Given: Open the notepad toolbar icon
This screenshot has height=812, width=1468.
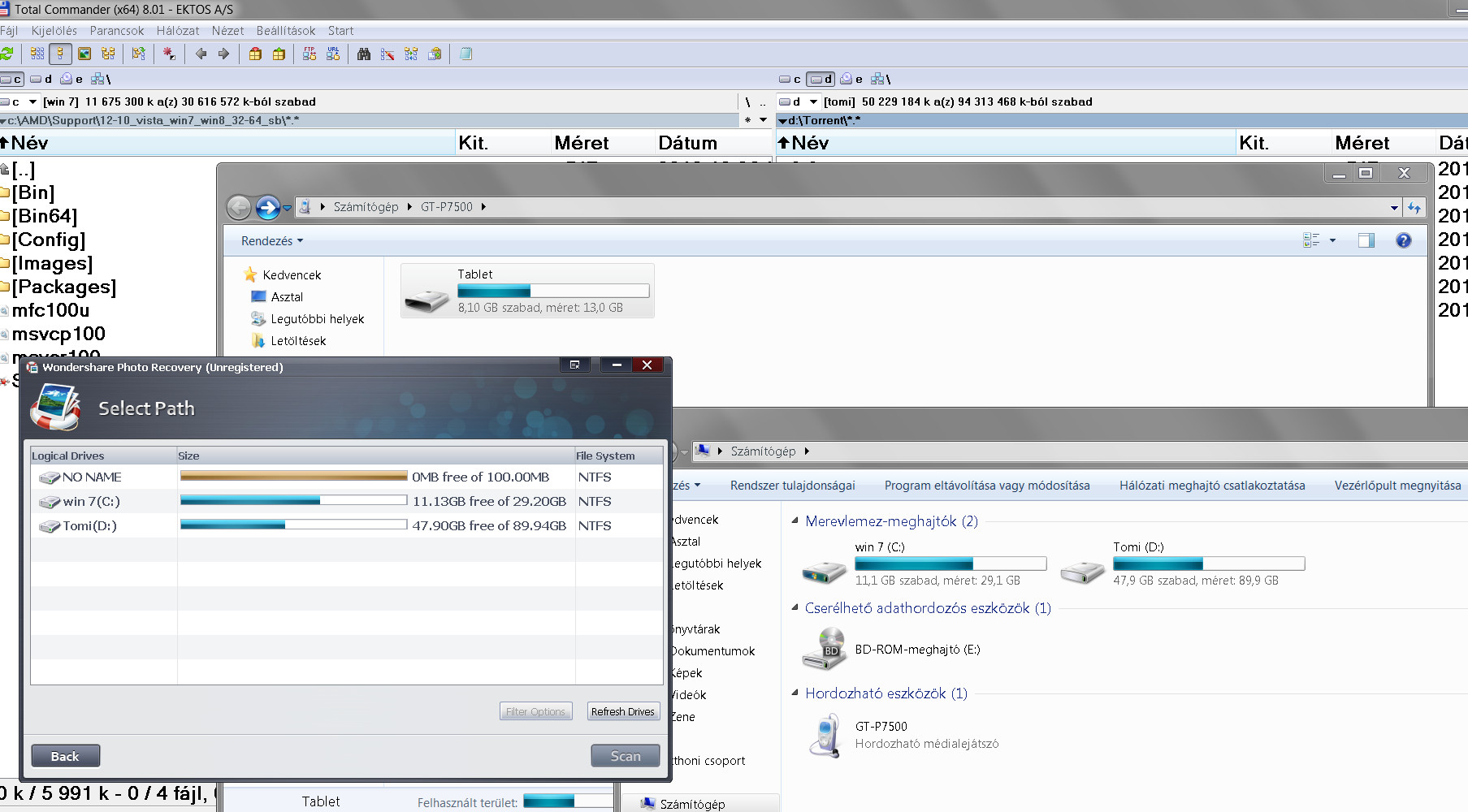Looking at the screenshot, I should click(466, 54).
